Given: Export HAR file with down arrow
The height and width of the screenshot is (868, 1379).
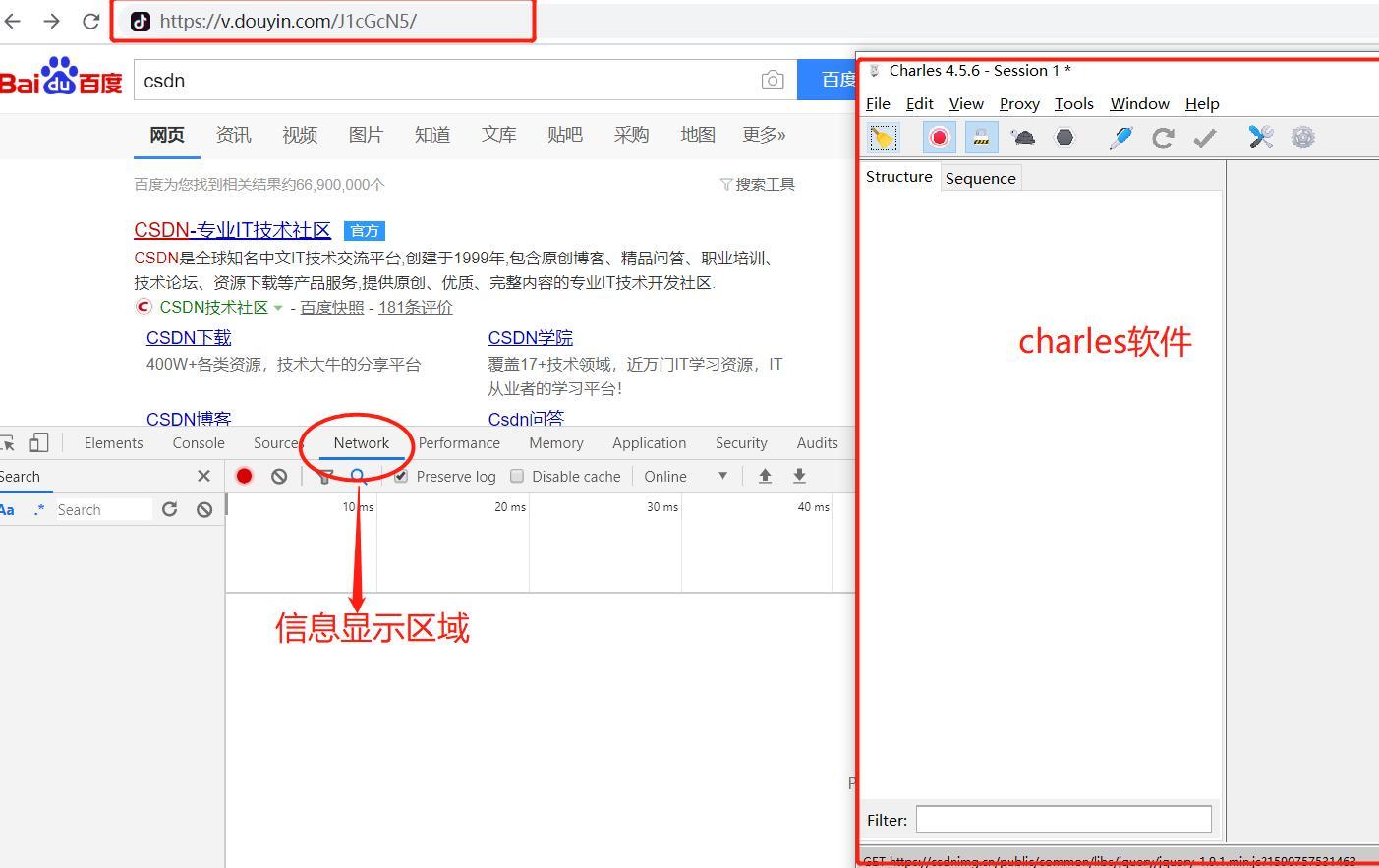Looking at the screenshot, I should point(799,476).
